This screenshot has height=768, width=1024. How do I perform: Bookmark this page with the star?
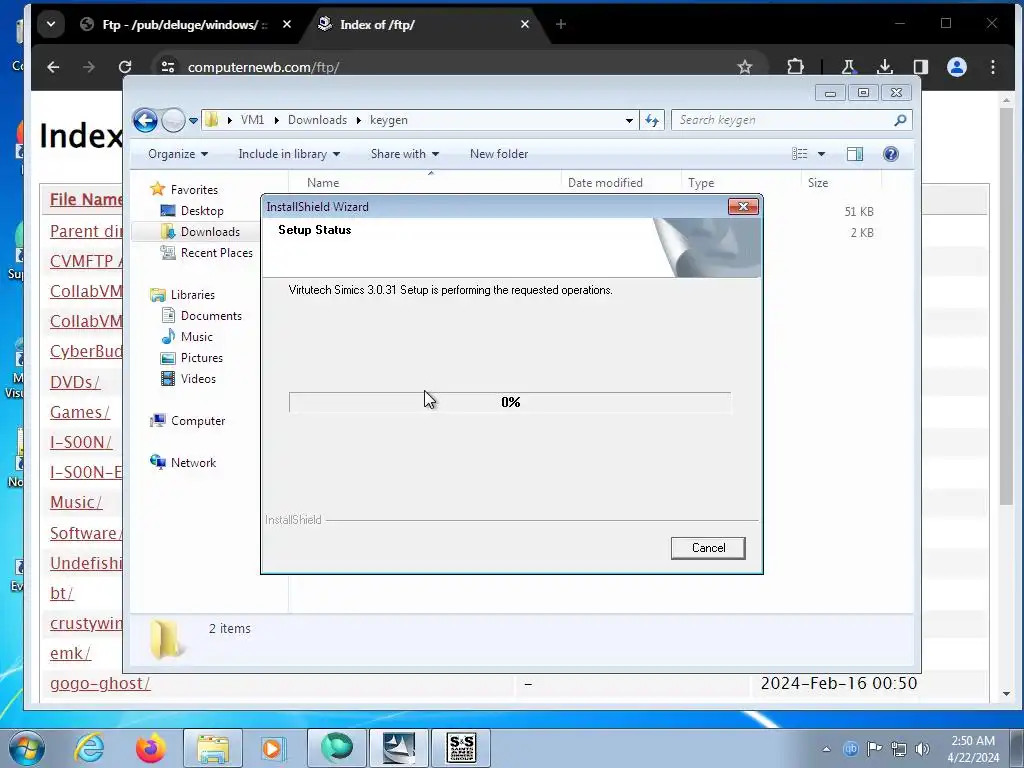744,67
